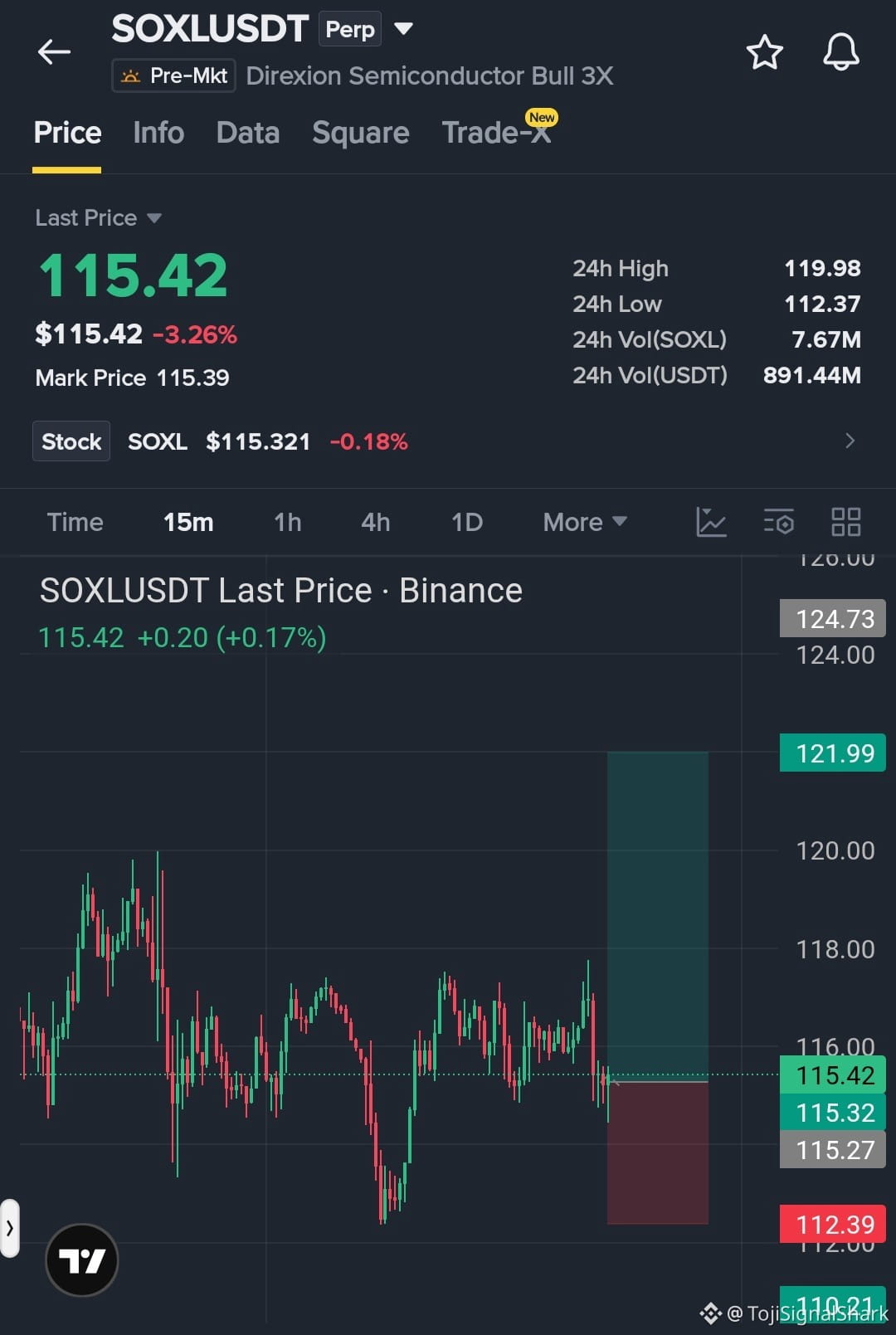Select the Time chart interval
The image size is (896, 1335).
click(x=75, y=522)
